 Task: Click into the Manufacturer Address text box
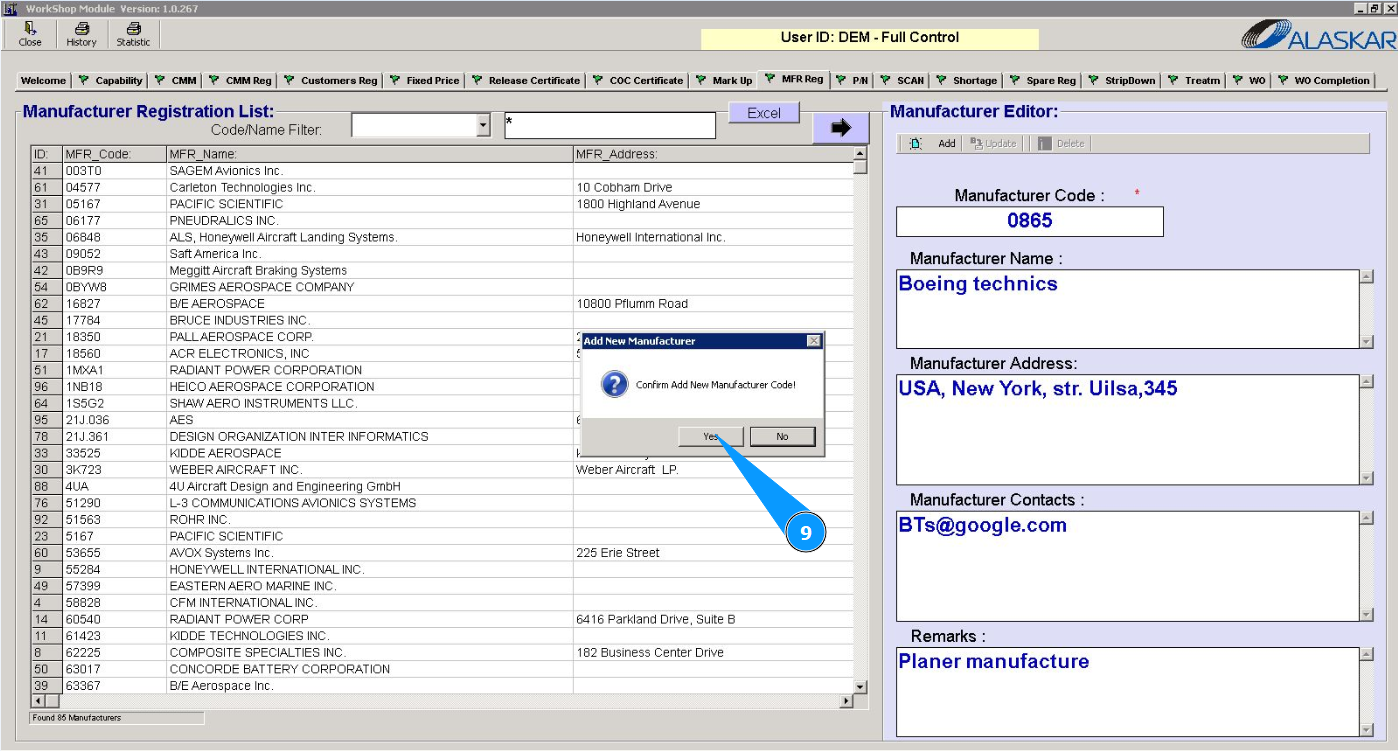click(1127, 430)
